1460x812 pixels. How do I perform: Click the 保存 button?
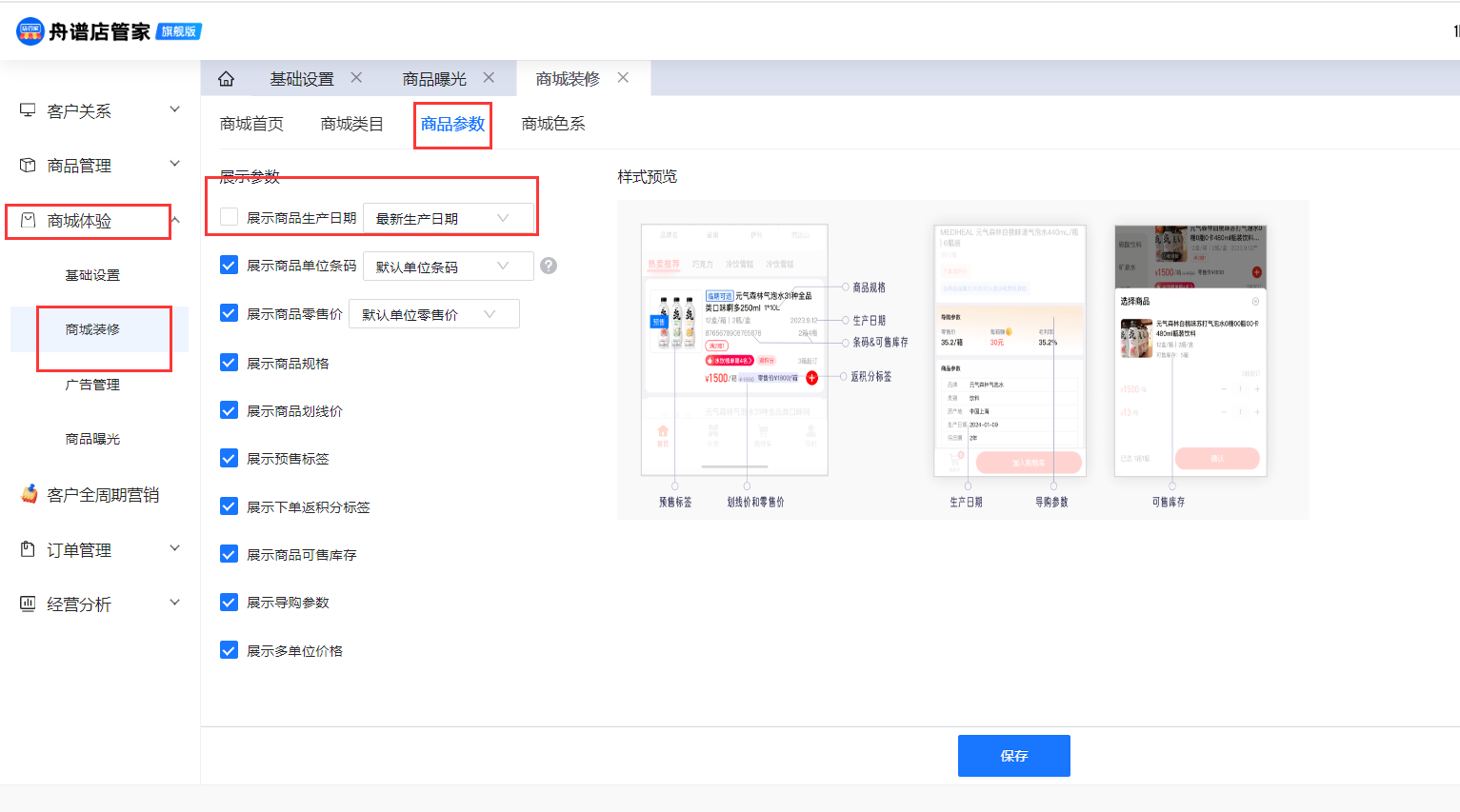tap(1013, 756)
